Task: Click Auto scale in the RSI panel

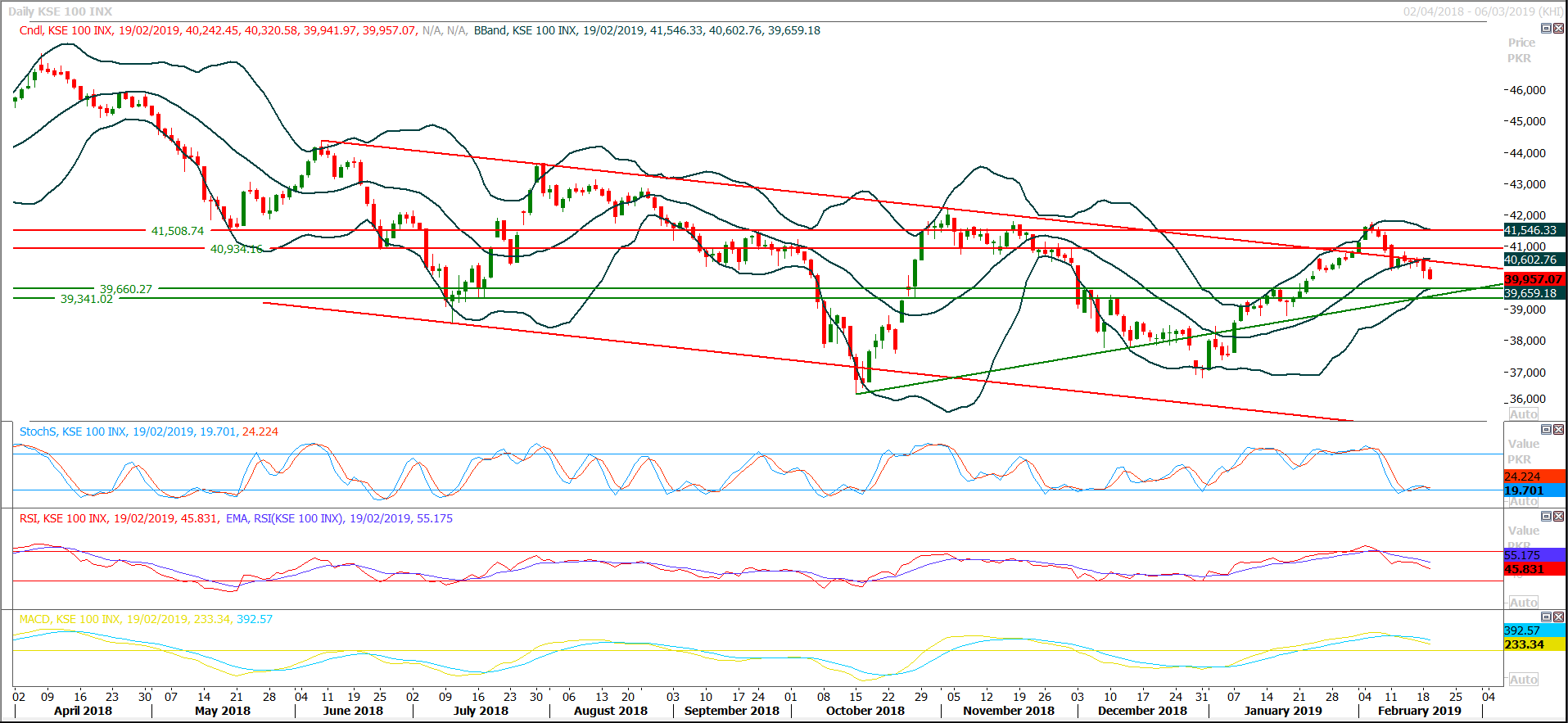Action: pos(1524,603)
